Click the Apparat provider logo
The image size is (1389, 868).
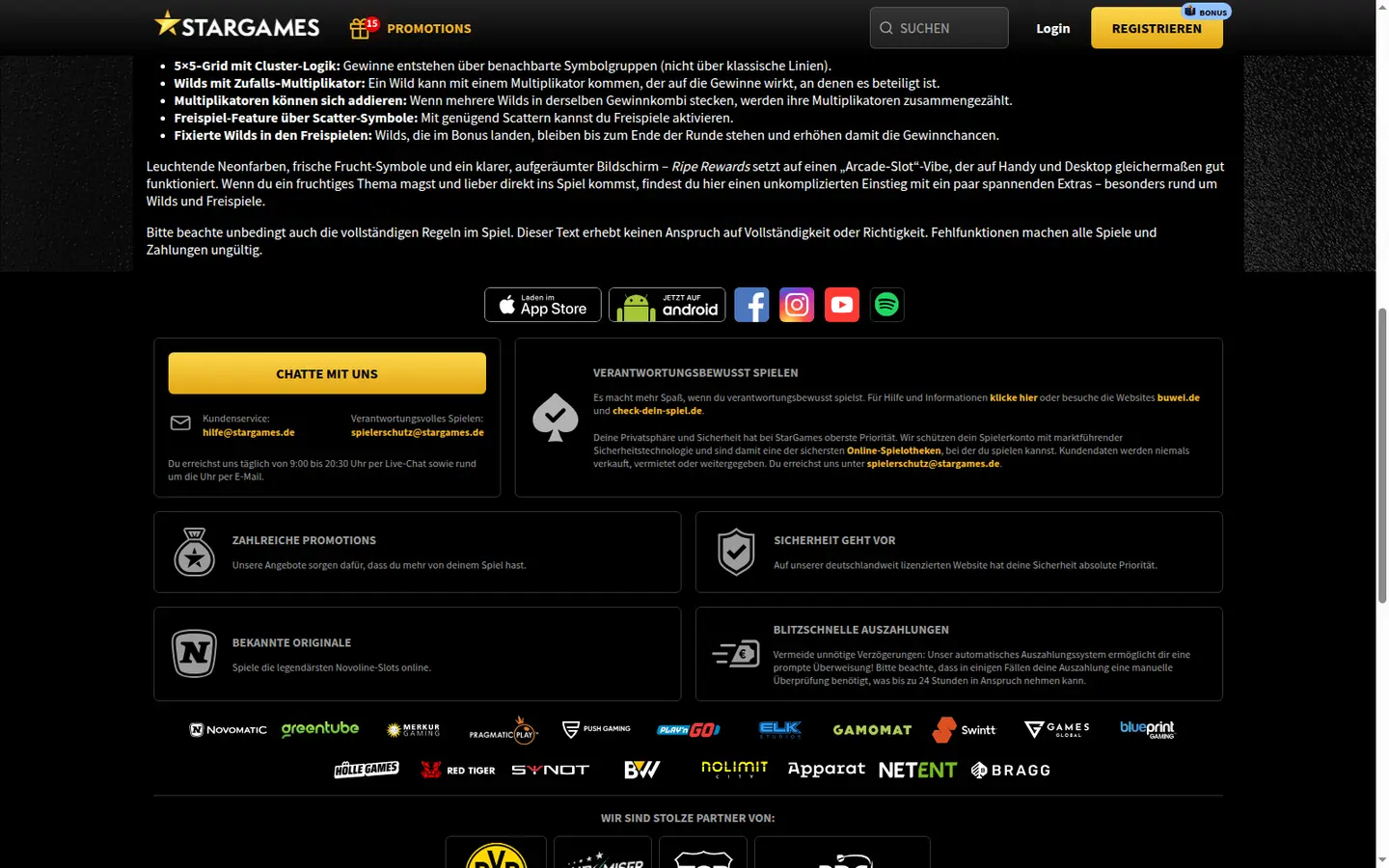tap(827, 770)
